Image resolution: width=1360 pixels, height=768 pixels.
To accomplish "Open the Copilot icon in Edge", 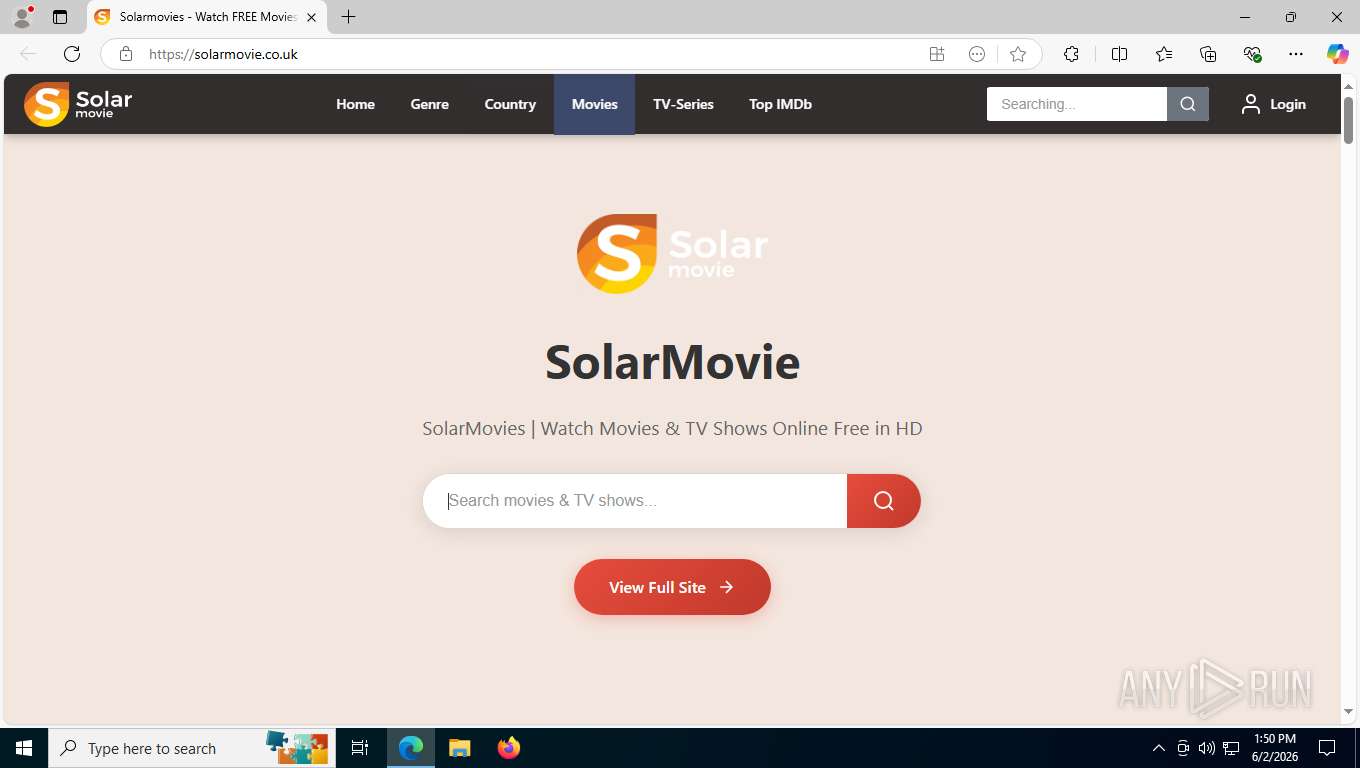I will click(1337, 54).
